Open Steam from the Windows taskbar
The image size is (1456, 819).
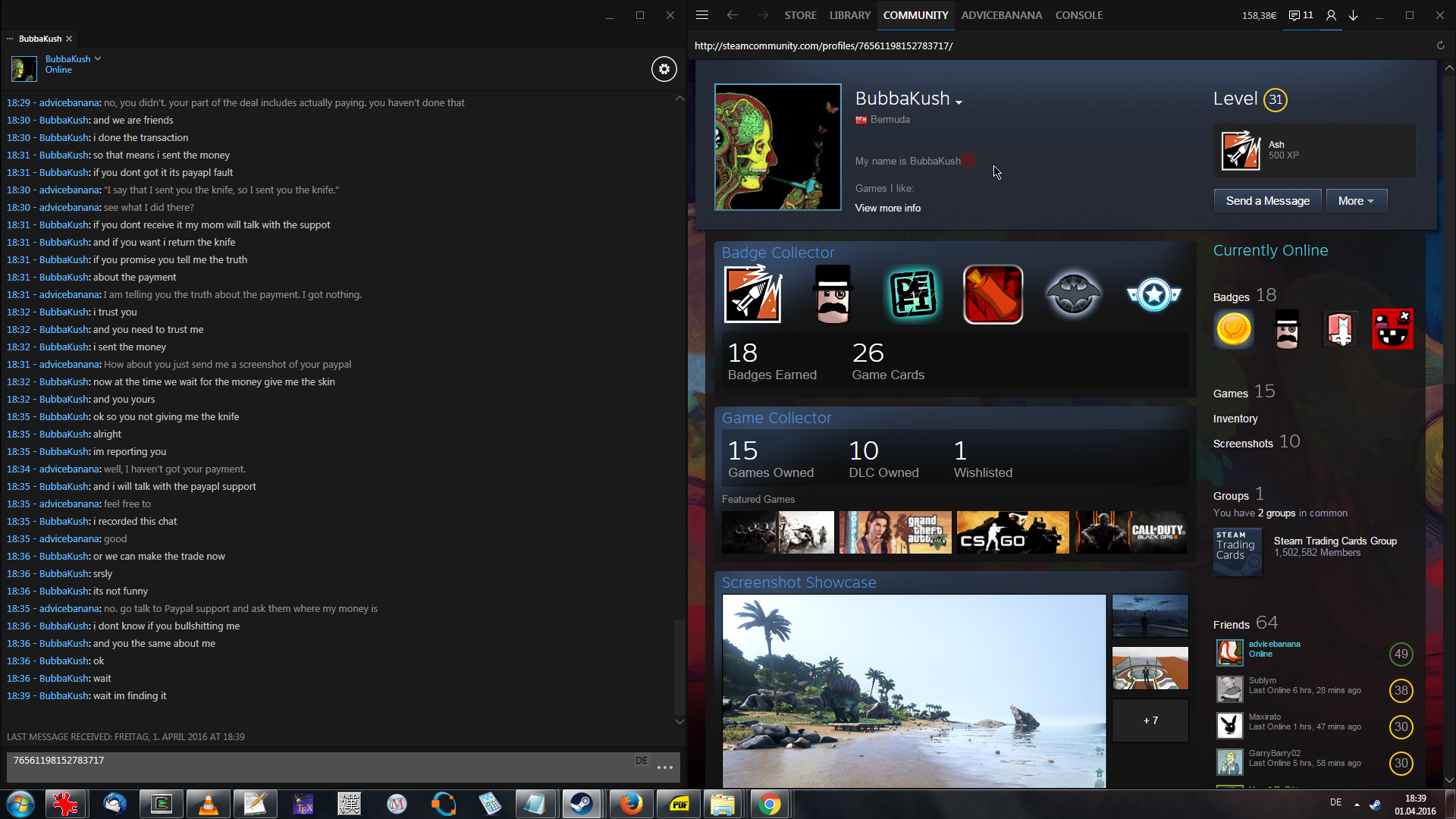point(582,804)
